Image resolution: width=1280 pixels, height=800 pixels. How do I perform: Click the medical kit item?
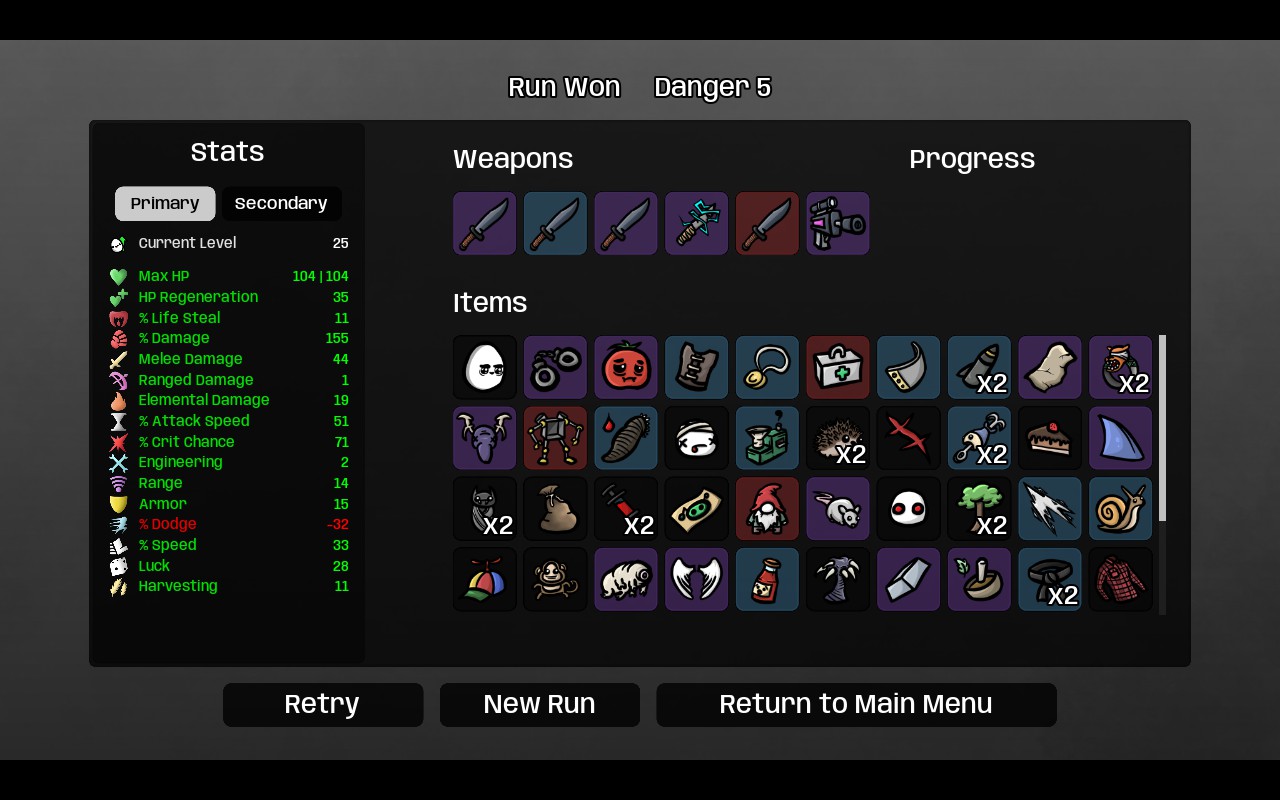tap(838, 367)
